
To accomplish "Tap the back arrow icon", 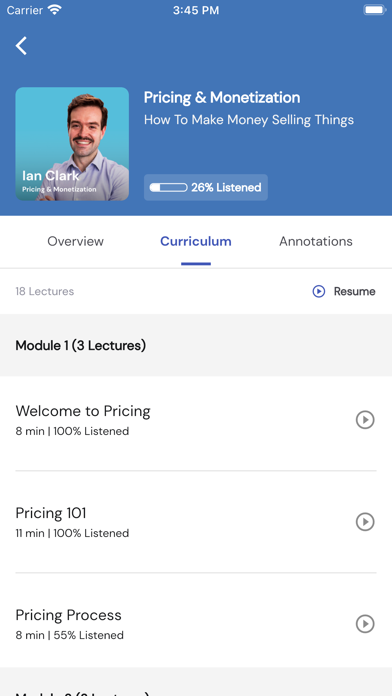I will pos(21,46).
